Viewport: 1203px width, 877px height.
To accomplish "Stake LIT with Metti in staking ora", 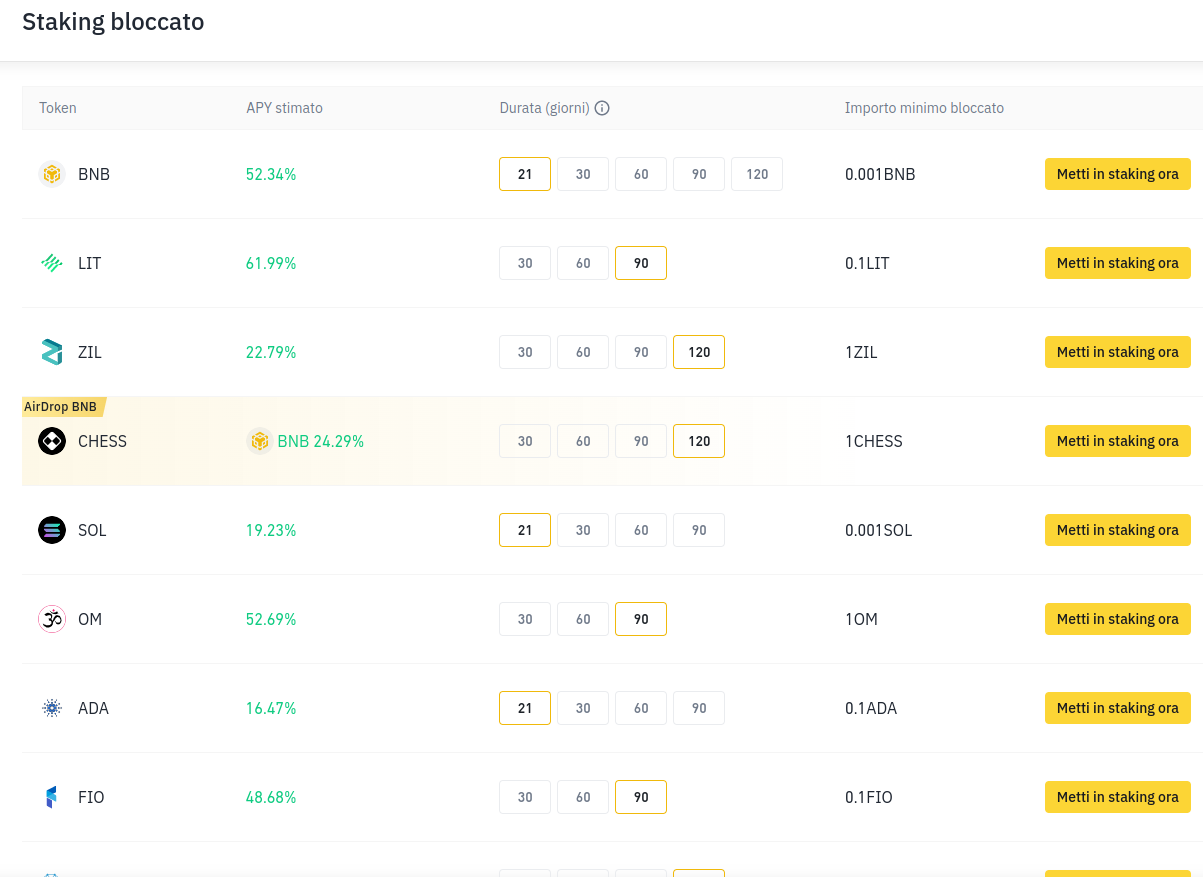I will [x=1118, y=263].
